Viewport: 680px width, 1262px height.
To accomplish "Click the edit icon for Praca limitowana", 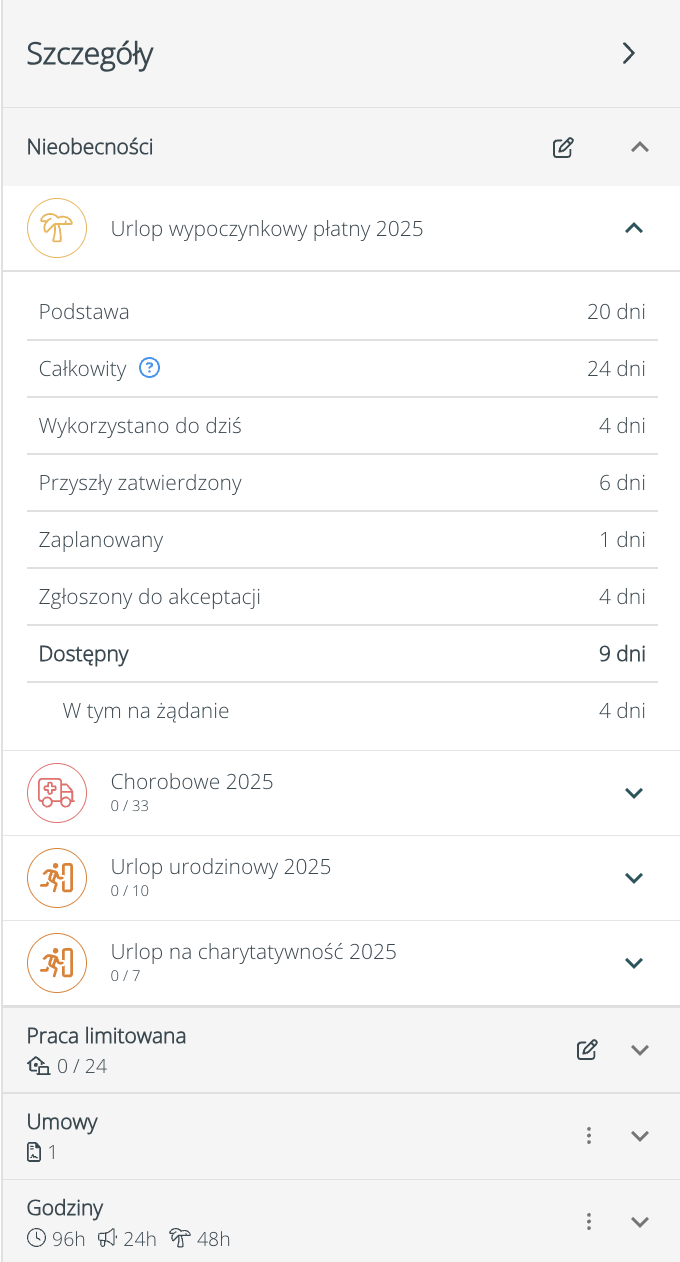I will pyautogui.click(x=588, y=1050).
